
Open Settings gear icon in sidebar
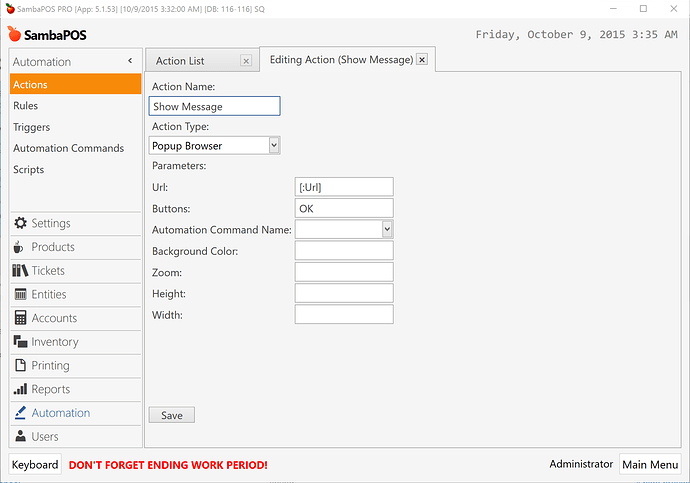20,223
